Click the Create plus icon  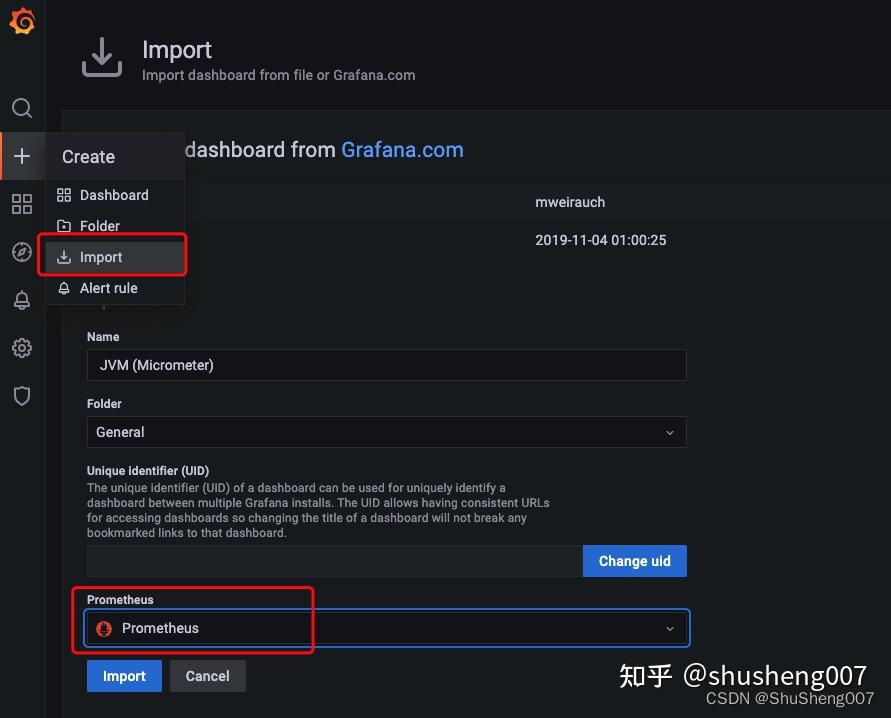point(21,156)
